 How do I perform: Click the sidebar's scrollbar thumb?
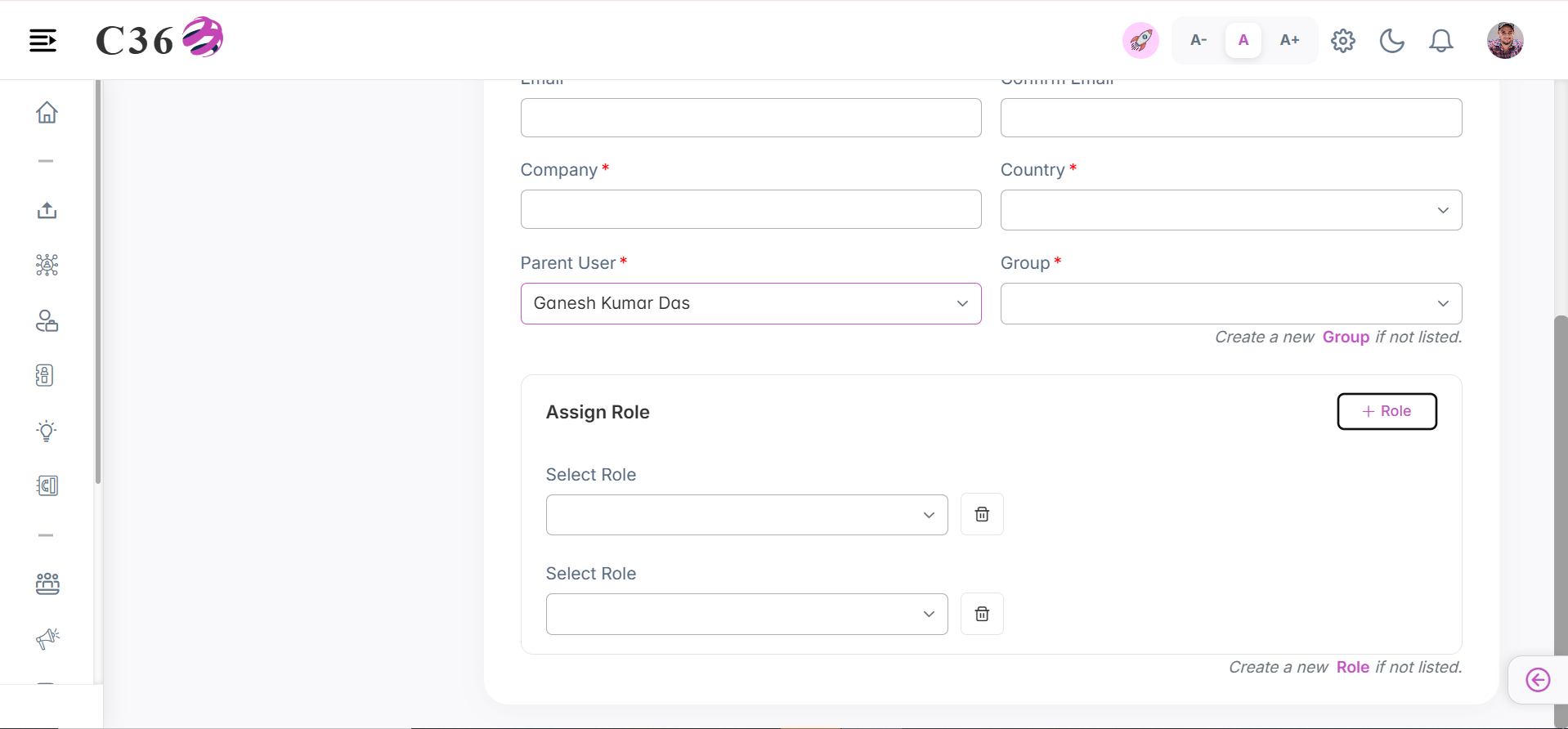tap(98, 282)
